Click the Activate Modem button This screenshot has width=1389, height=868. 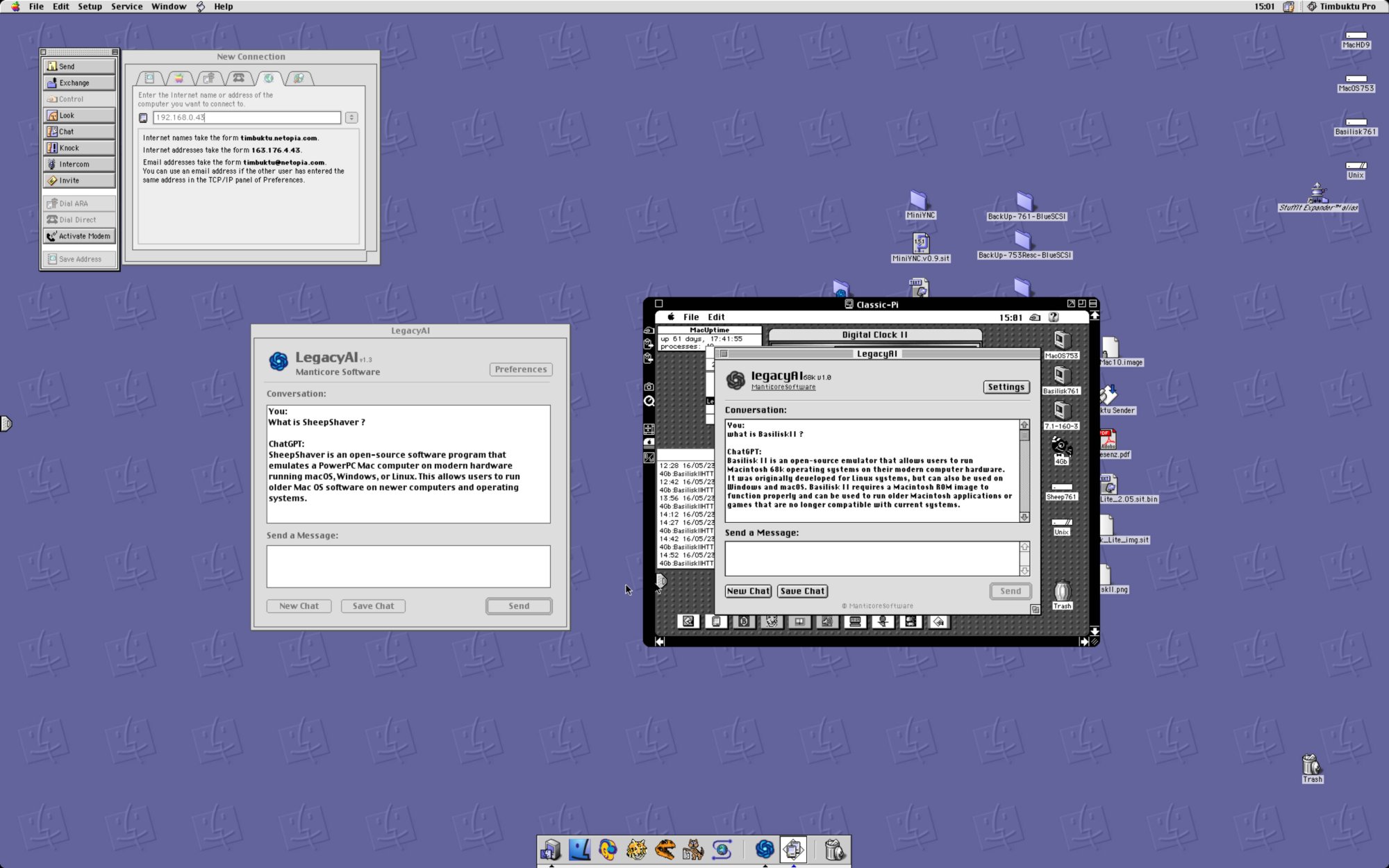[x=78, y=236]
